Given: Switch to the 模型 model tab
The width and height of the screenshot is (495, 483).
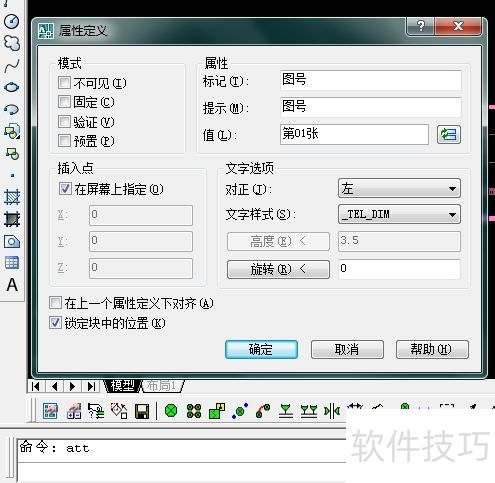Looking at the screenshot, I should tap(122, 386).
